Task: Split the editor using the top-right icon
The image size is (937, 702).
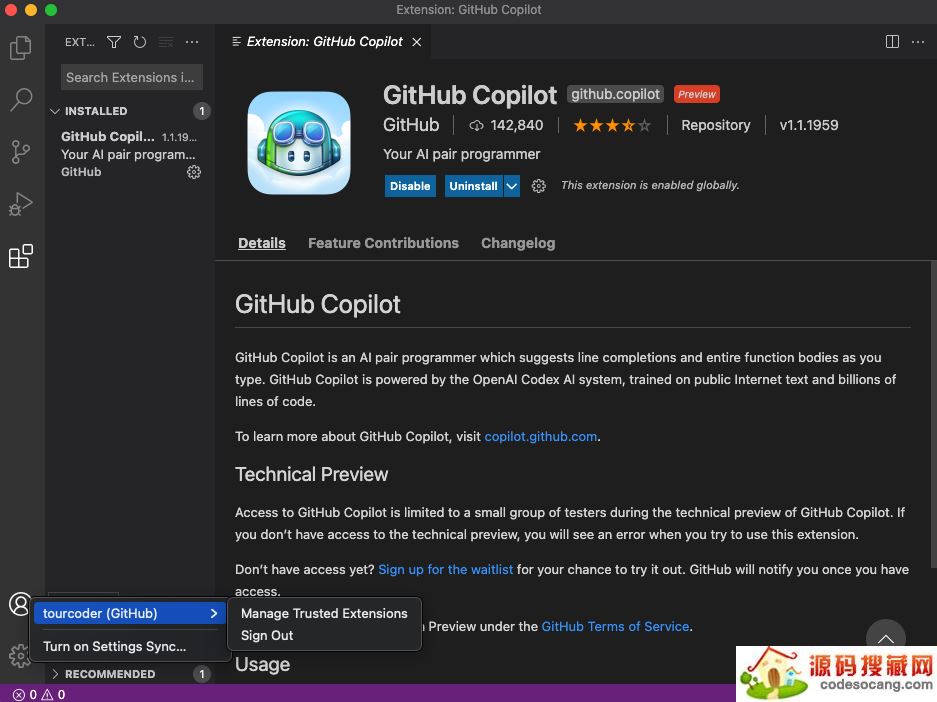Action: (x=891, y=41)
